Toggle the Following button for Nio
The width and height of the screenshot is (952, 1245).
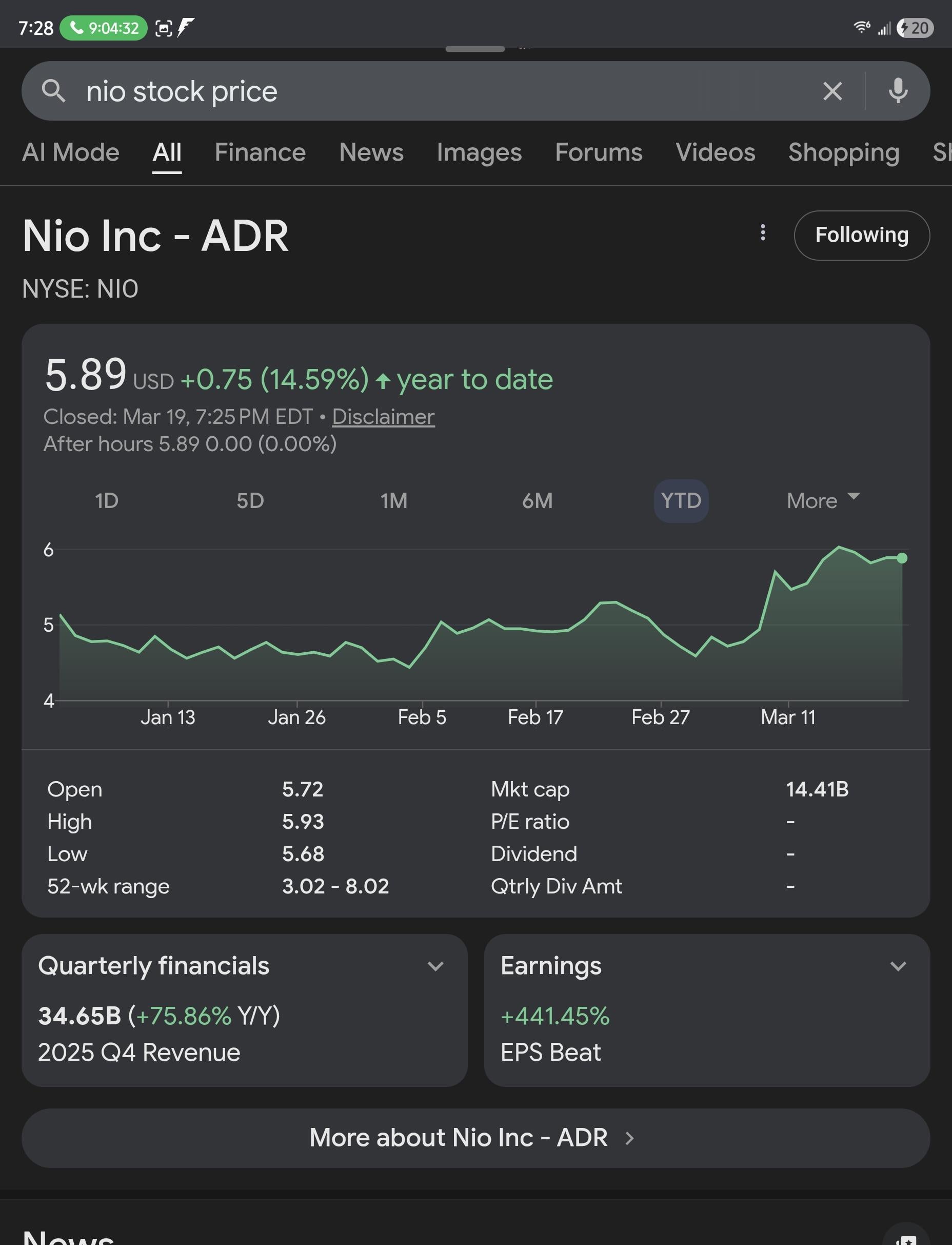click(x=861, y=235)
